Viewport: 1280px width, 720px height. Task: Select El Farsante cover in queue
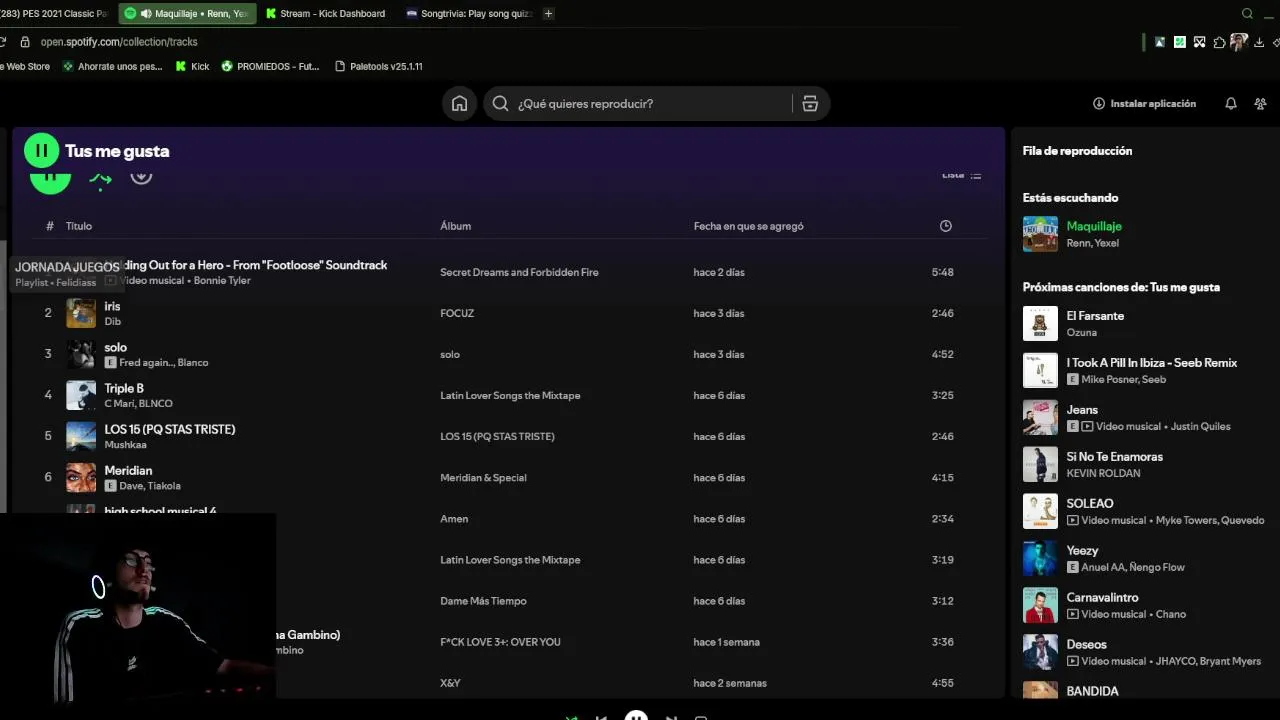pos(1040,323)
